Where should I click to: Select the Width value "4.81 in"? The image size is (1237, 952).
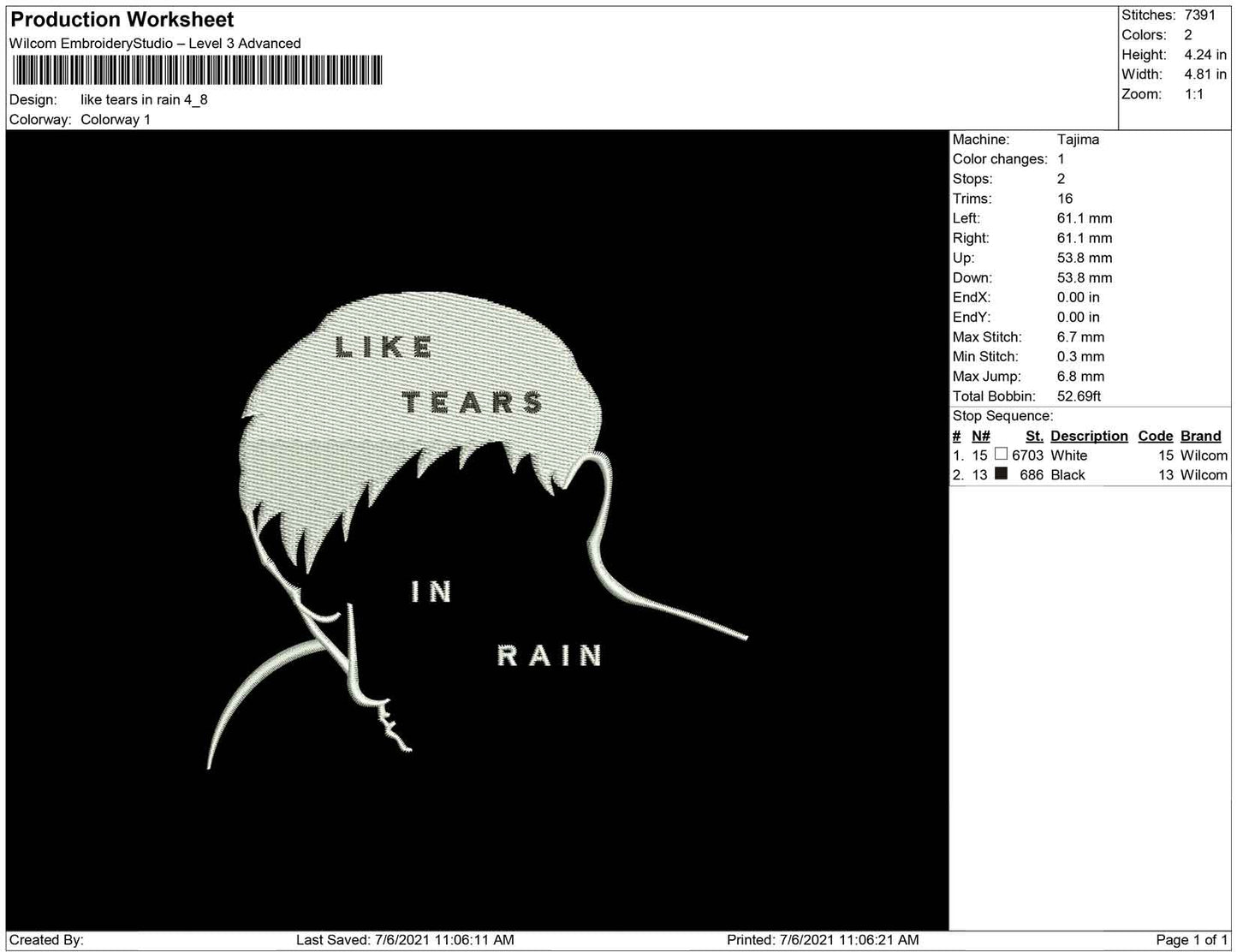(x=1205, y=74)
